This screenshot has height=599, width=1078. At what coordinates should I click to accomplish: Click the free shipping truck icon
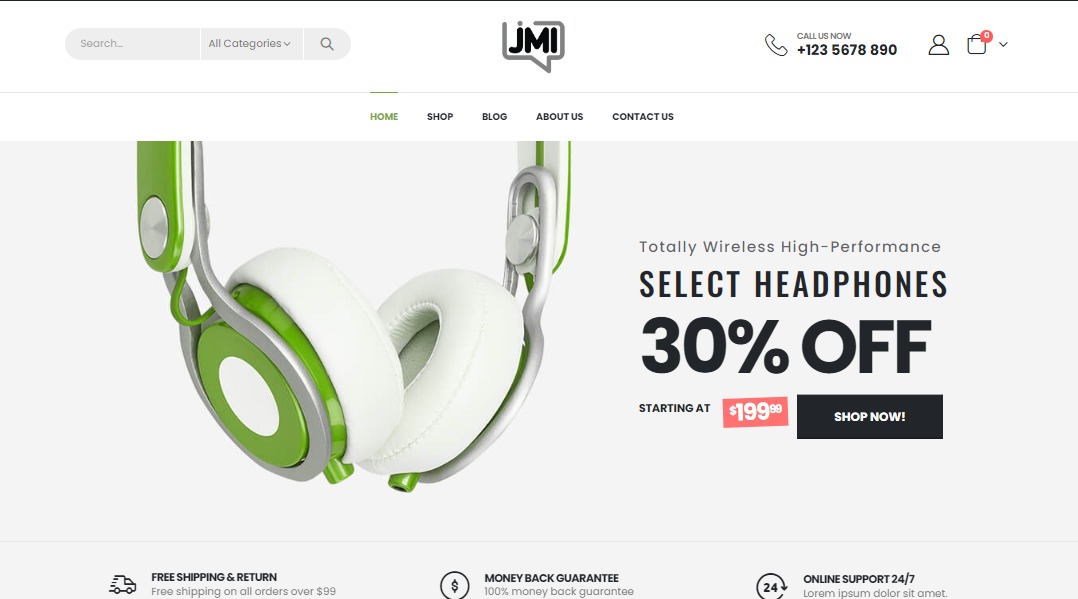coord(122,585)
